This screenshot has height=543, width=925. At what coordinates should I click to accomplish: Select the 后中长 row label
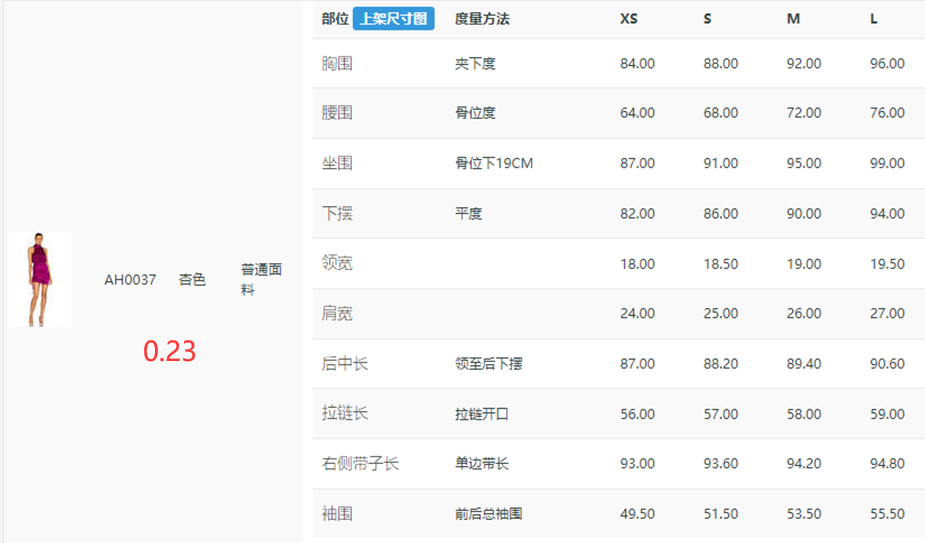[345, 364]
